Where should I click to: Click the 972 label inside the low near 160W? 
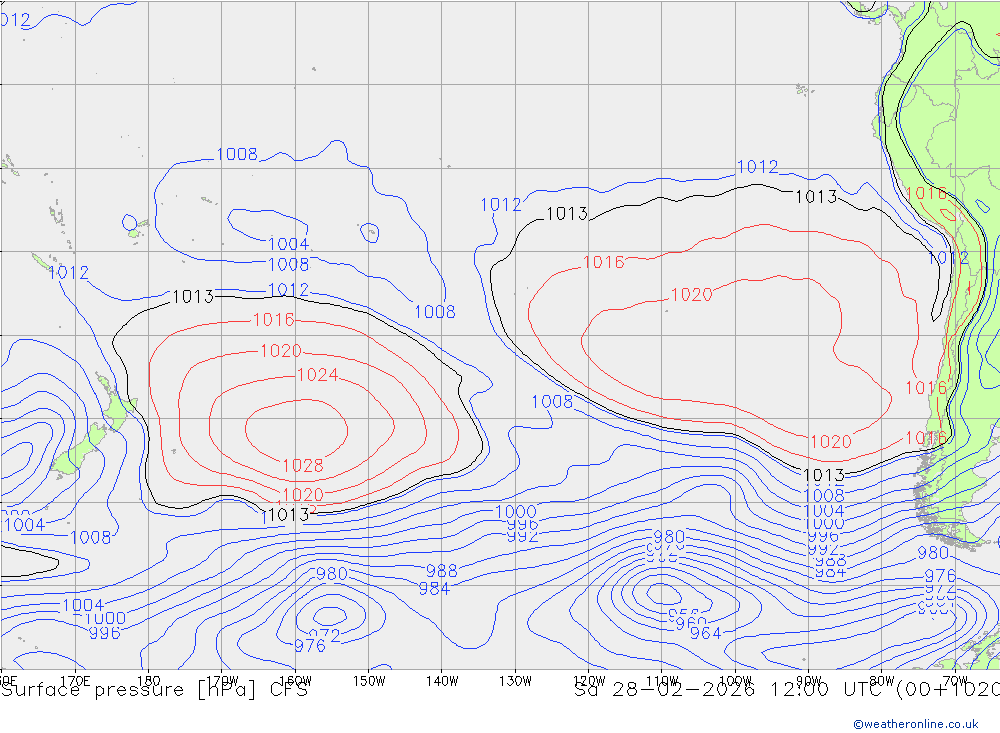(x=325, y=635)
